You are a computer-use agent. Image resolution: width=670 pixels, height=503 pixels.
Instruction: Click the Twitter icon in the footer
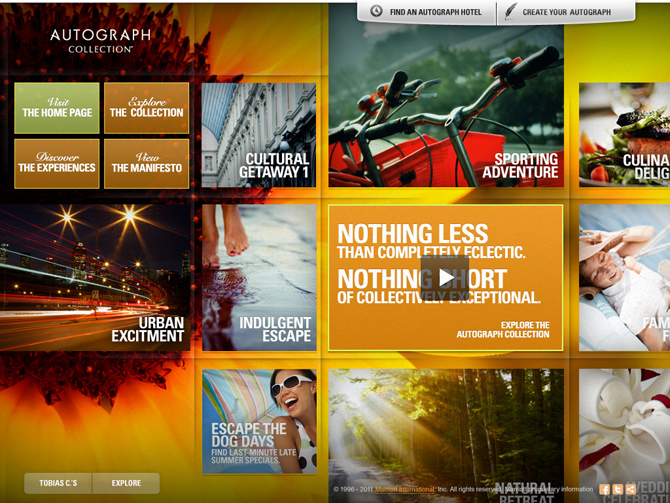tap(618, 490)
